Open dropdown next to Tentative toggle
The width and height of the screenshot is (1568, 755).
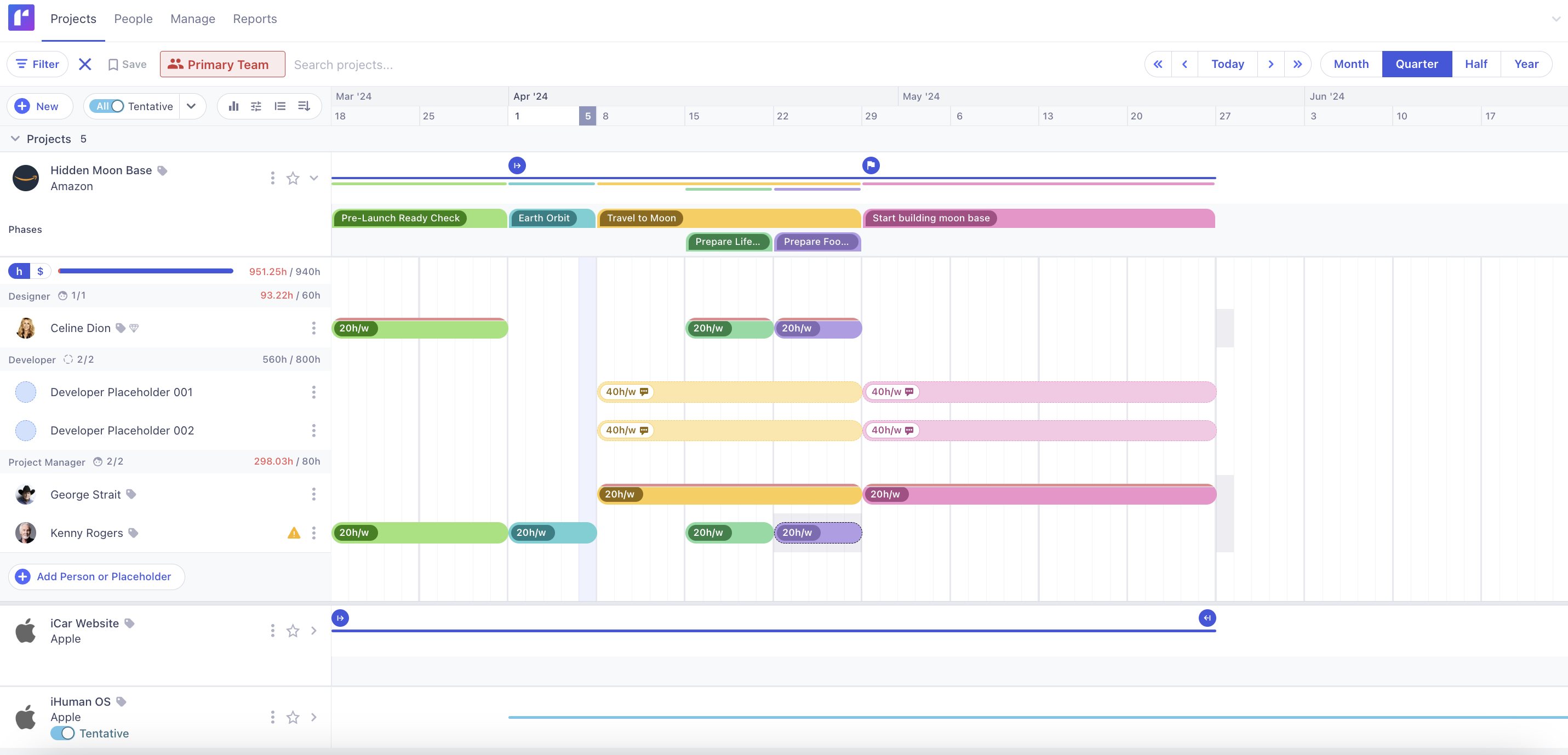[x=191, y=106]
